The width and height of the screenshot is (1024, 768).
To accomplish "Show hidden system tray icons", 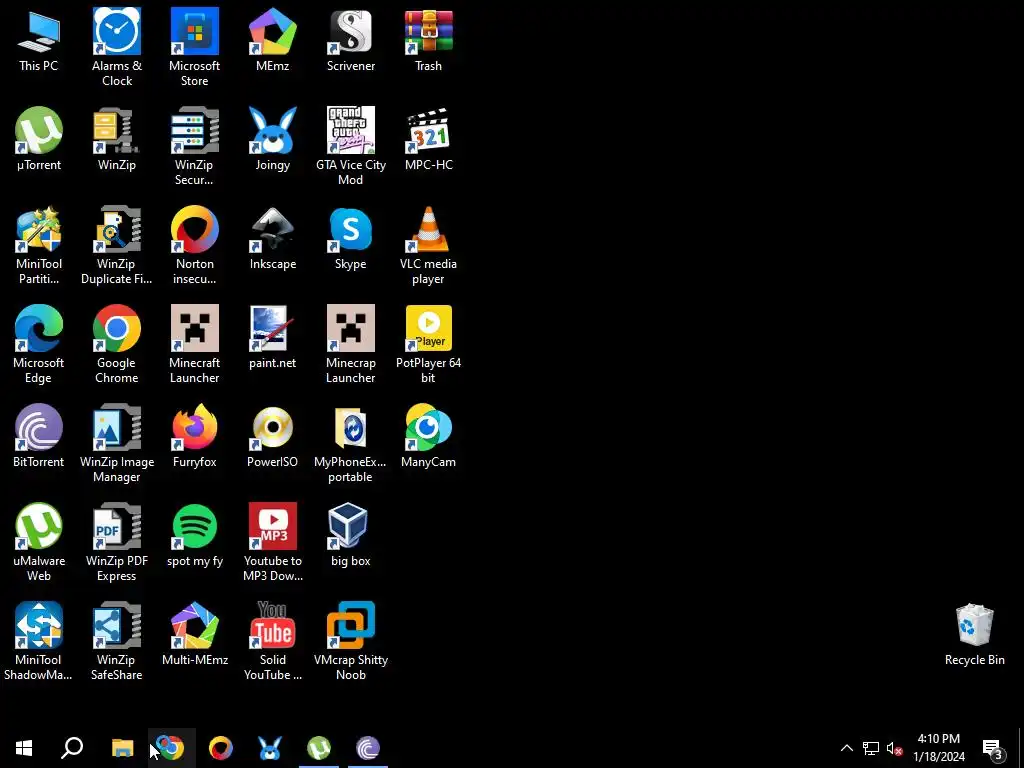I will coord(846,748).
